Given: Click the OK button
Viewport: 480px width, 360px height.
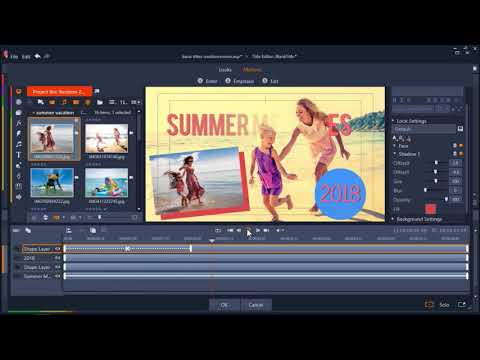Looking at the screenshot, I should pos(224,305).
